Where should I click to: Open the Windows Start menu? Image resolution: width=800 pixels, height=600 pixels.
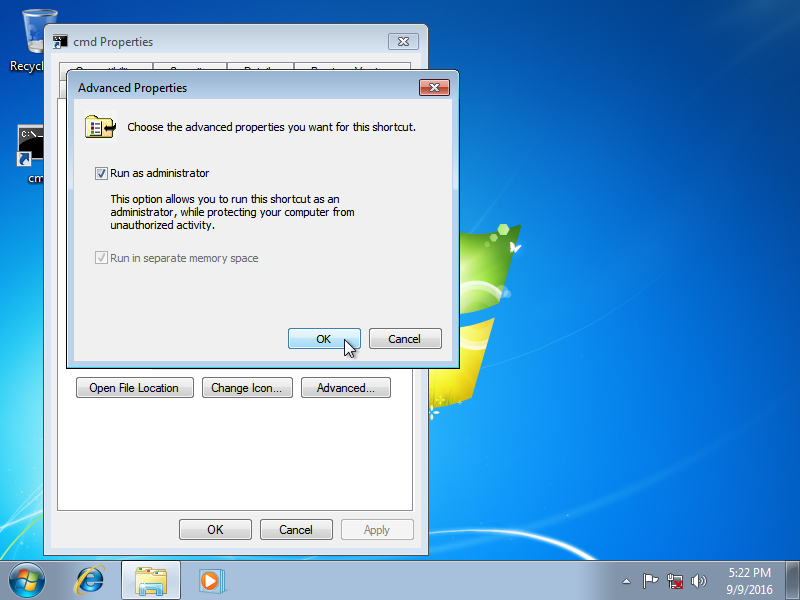(27, 580)
